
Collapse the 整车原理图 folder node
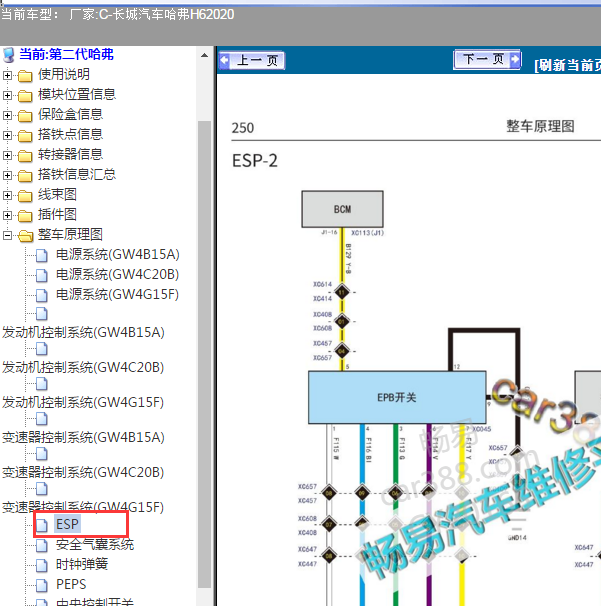[x=7, y=235]
